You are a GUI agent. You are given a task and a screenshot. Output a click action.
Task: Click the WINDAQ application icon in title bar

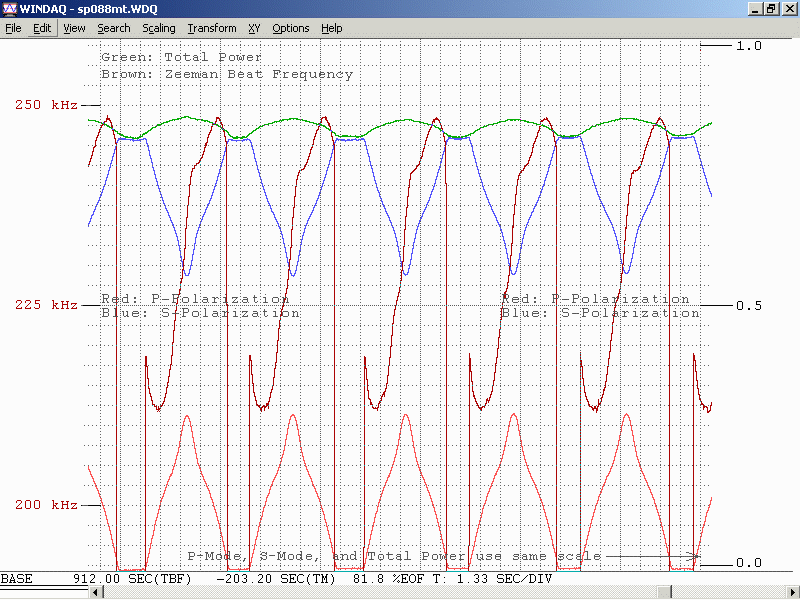pyautogui.click(x=10, y=8)
